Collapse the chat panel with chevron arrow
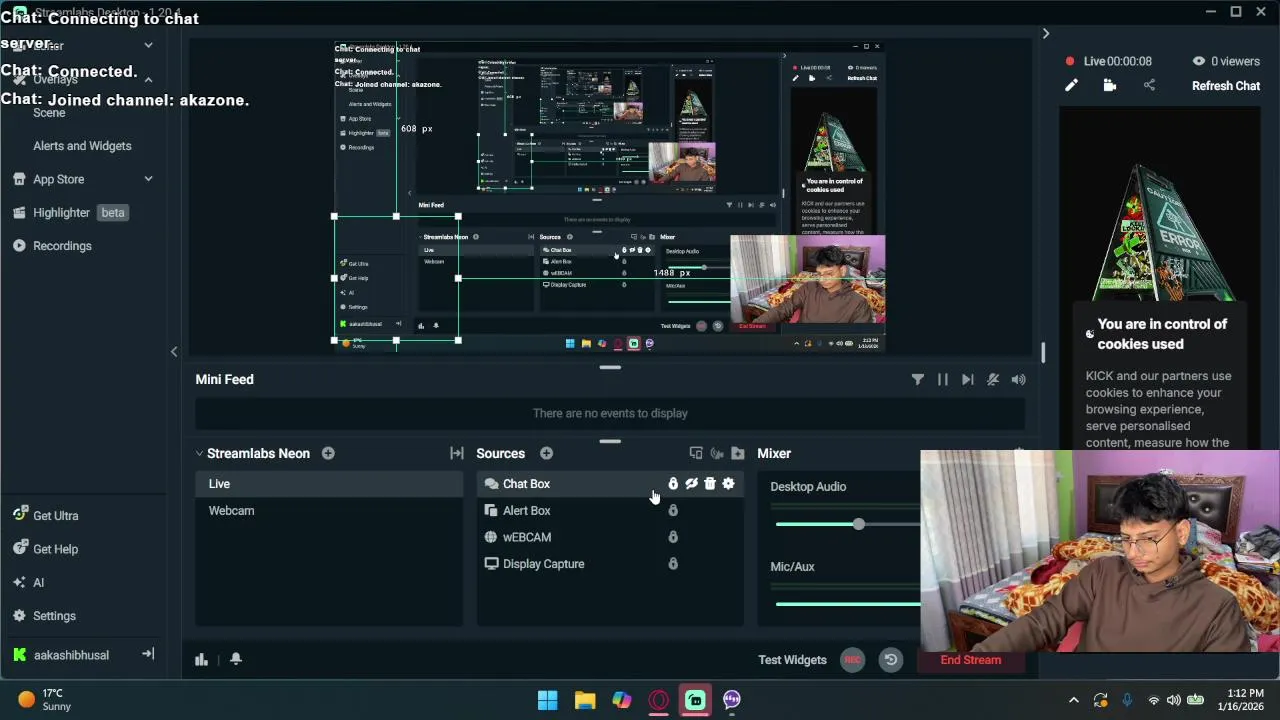 [x=1046, y=34]
